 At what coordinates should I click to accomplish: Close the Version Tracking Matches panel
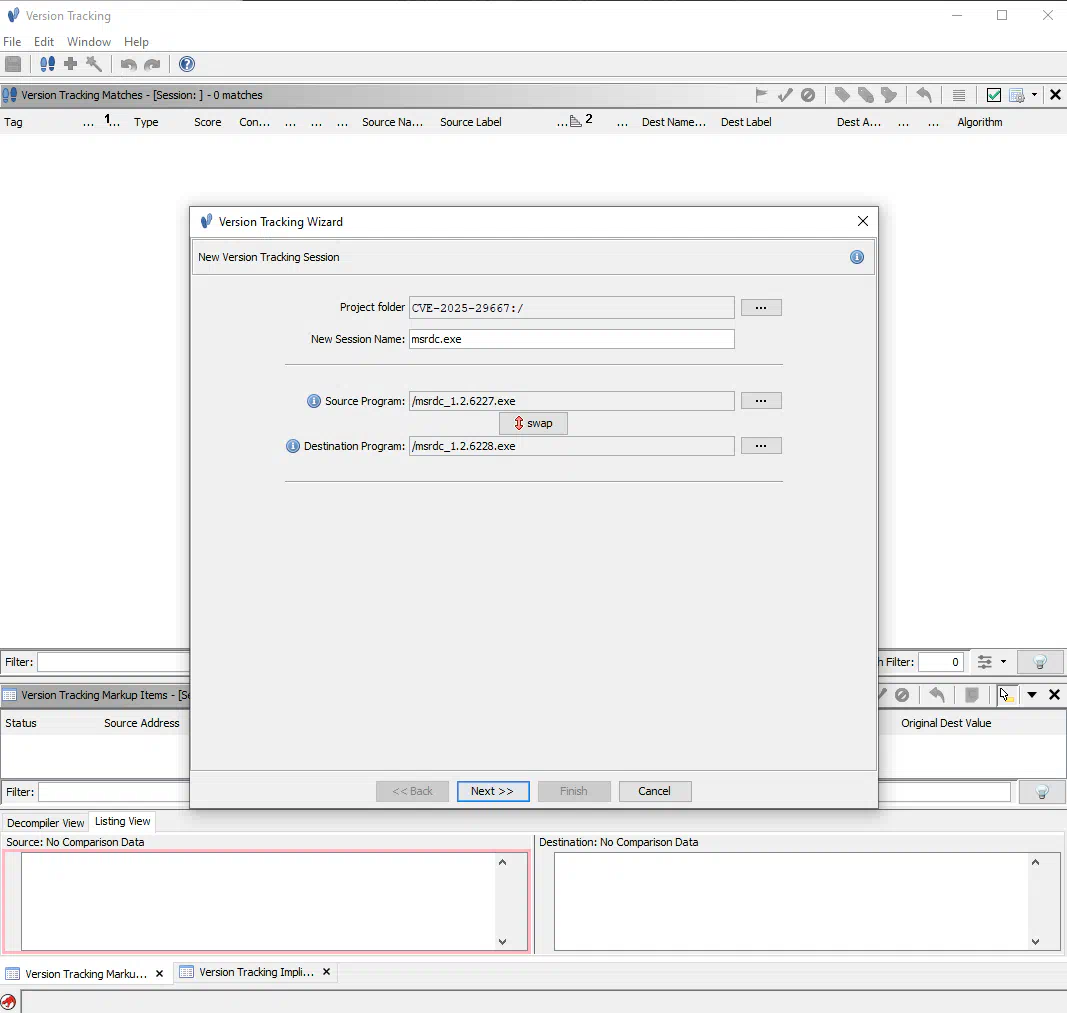[x=1055, y=95]
